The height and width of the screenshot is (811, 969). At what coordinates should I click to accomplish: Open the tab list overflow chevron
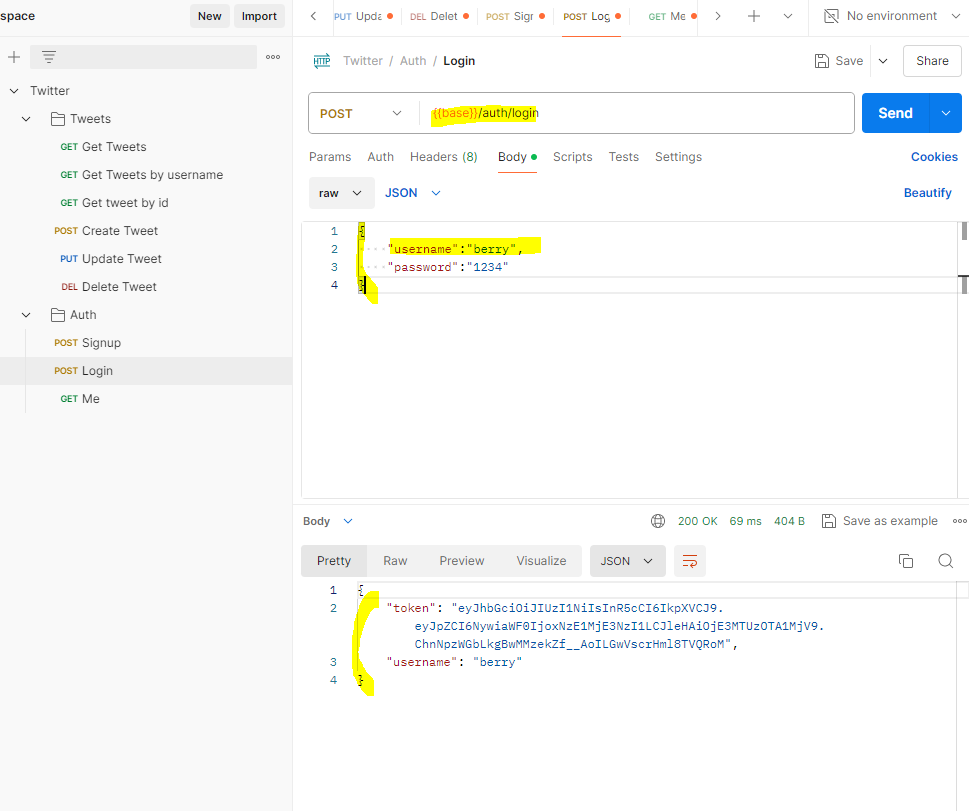click(x=787, y=16)
